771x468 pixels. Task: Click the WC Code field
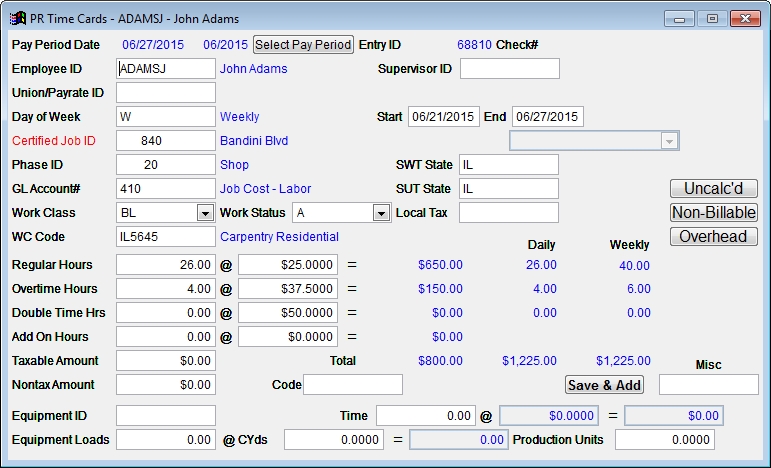(166, 237)
